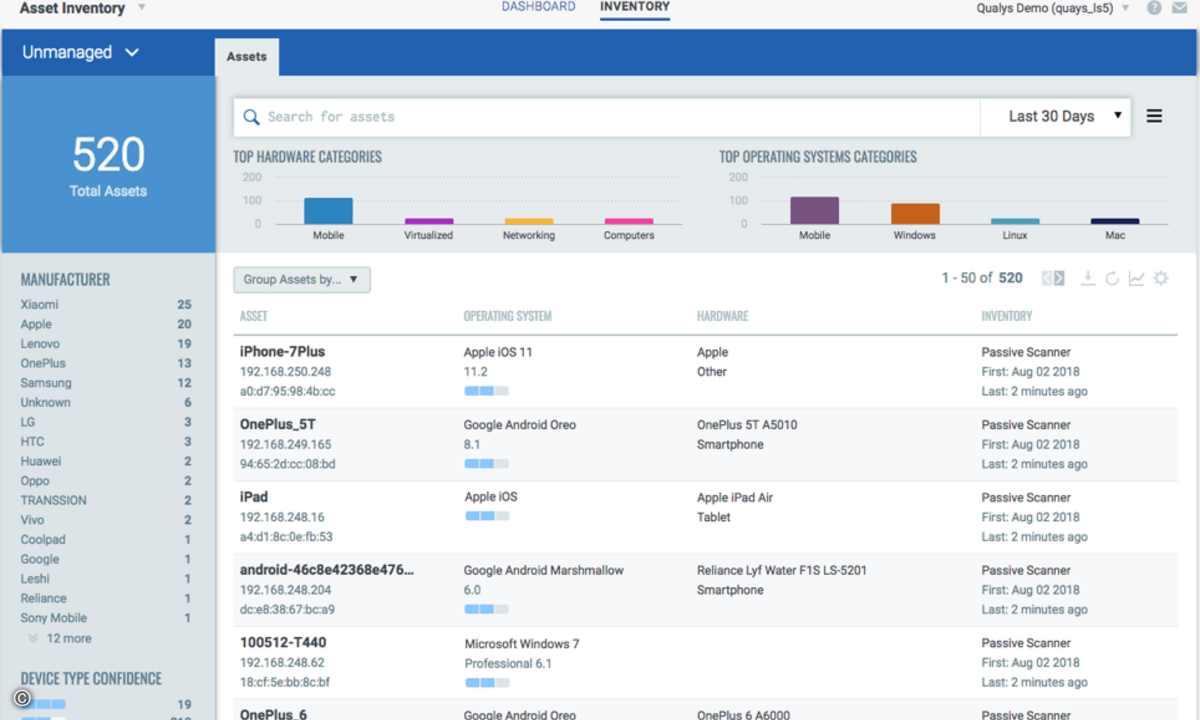Click the 520 Total Assets tile
This screenshot has width=1200, height=720.
coord(108,165)
